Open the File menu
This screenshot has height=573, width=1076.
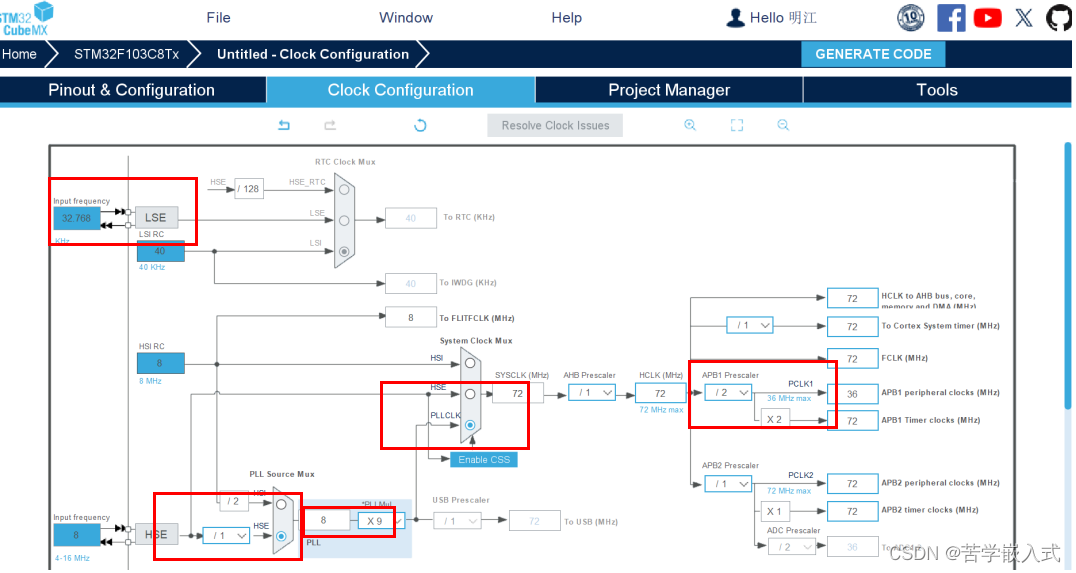(218, 18)
